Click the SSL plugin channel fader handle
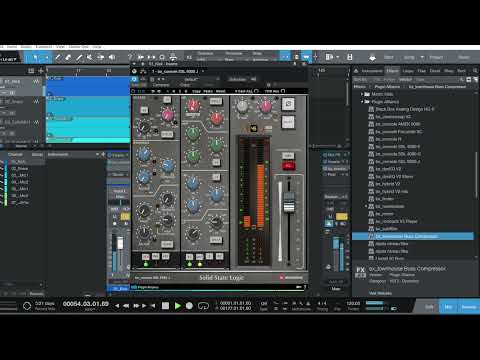 coord(289,203)
